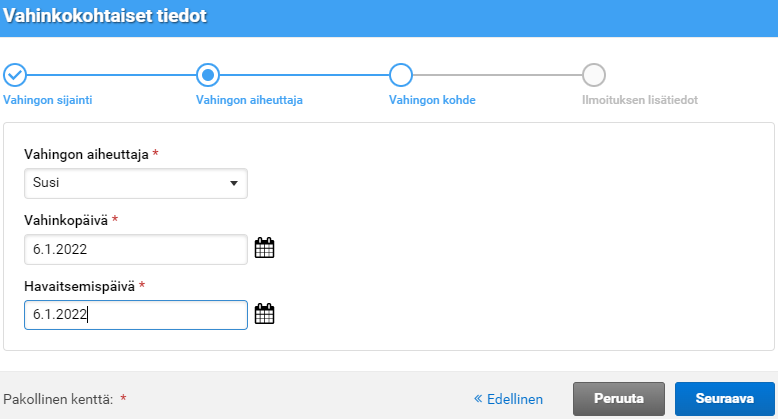Select the Vahingon aiheuttaja step label
This screenshot has height=419, width=778.
(x=249, y=100)
